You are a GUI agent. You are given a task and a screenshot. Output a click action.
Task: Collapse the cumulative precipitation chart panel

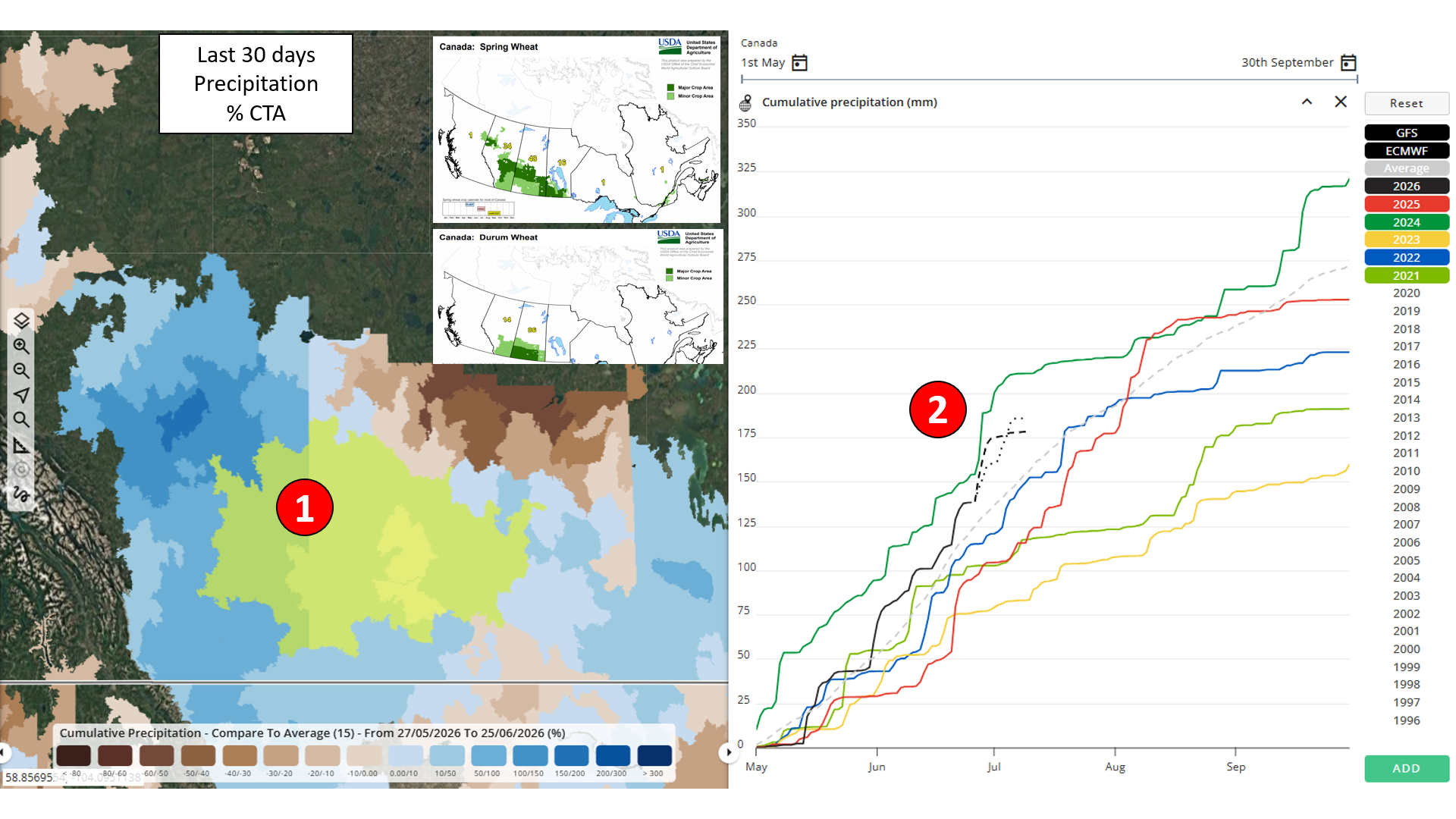[x=1307, y=102]
